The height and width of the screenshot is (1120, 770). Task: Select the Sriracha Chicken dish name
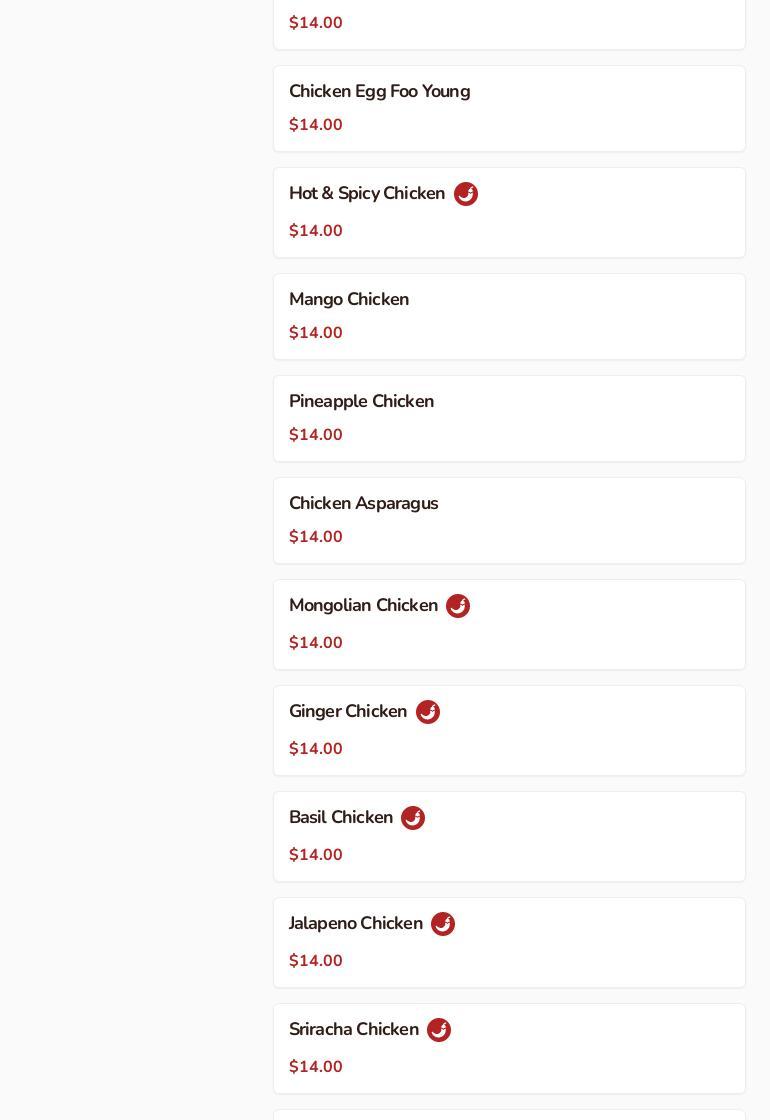[354, 1030]
